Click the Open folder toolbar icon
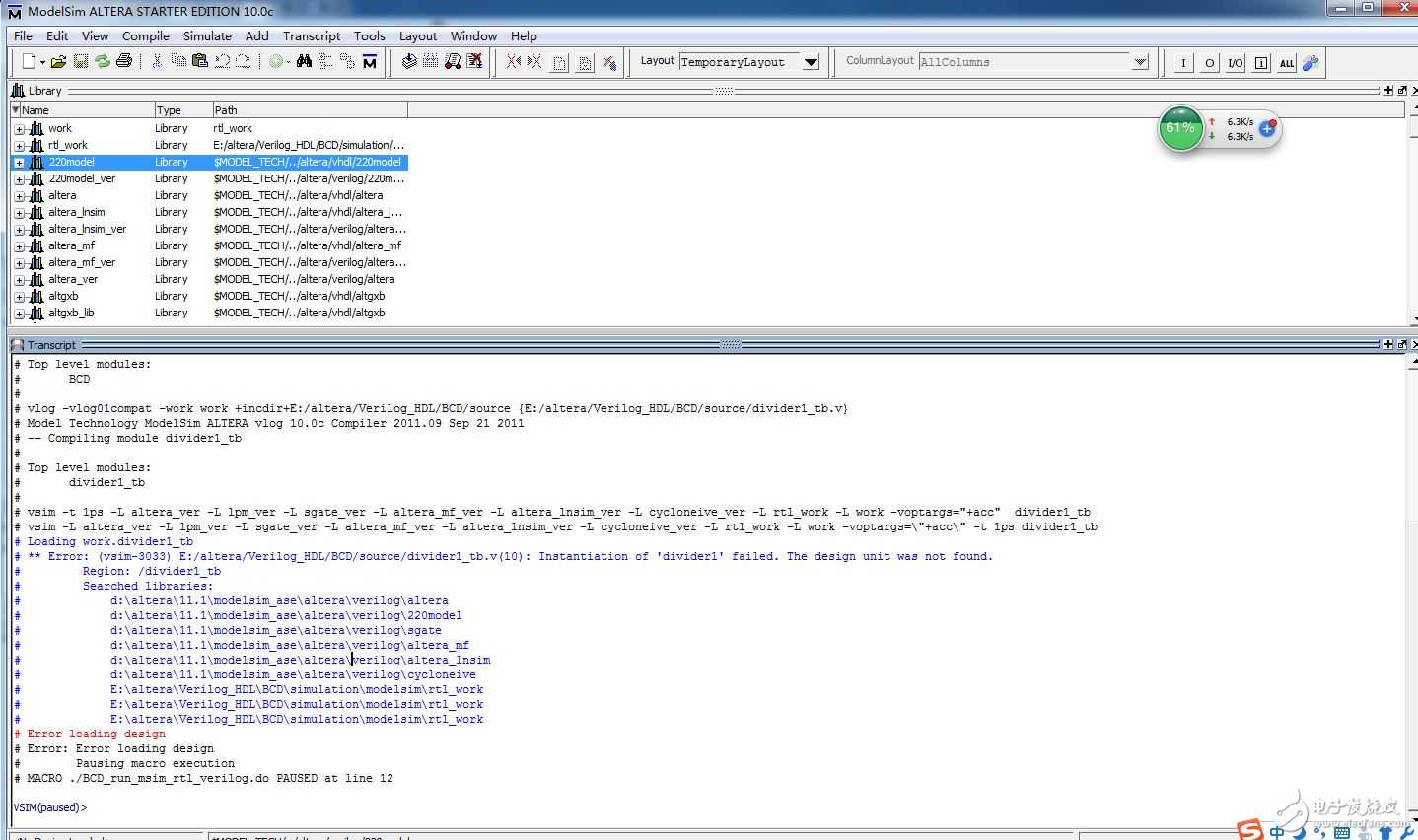Image resolution: width=1418 pixels, height=840 pixels. pos(58,61)
